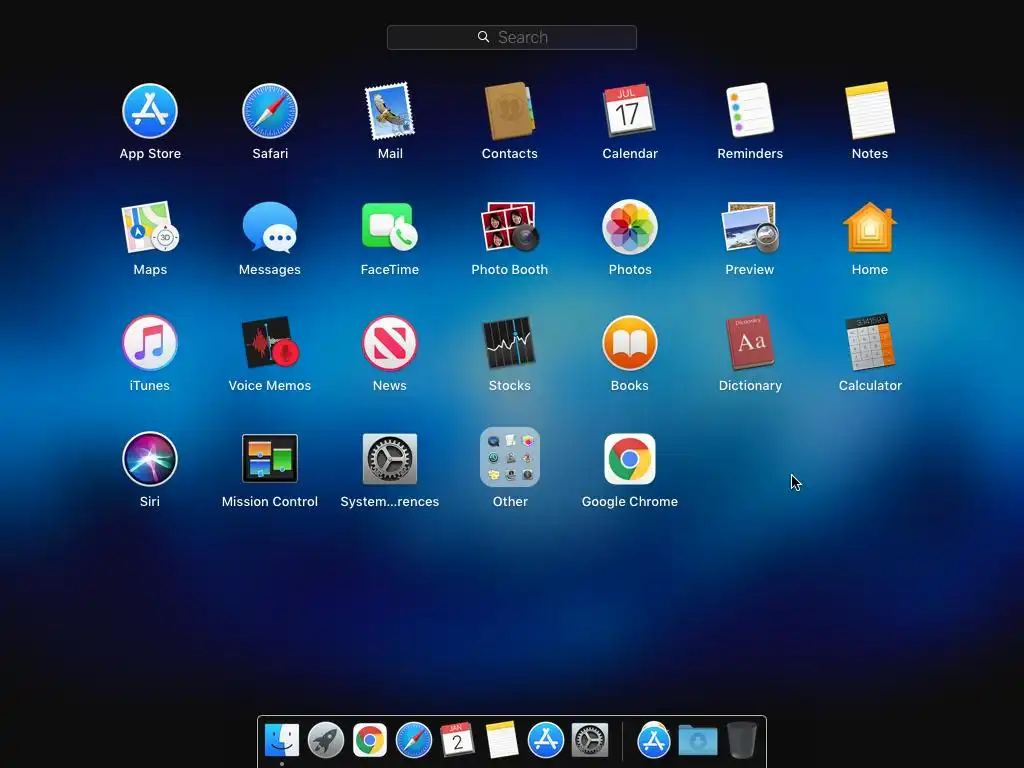Viewport: 1024px width, 768px height.
Task: Open Mission Control
Action: coord(270,459)
